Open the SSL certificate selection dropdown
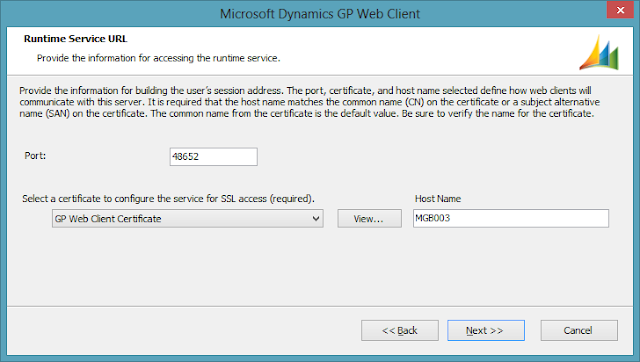640x362 pixels. [188, 218]
